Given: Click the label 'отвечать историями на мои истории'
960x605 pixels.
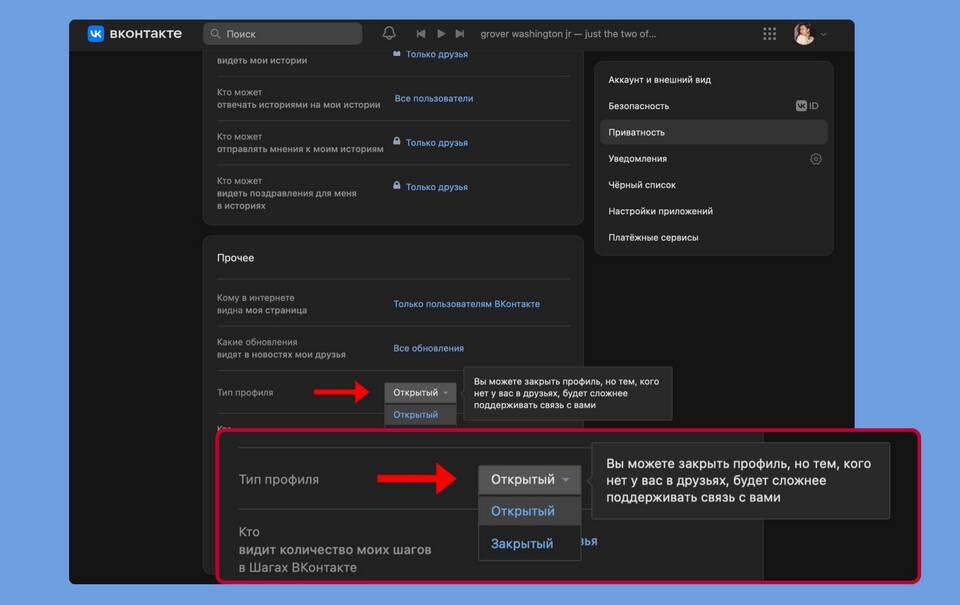Looking at the screenshot, I should [298, 105].
